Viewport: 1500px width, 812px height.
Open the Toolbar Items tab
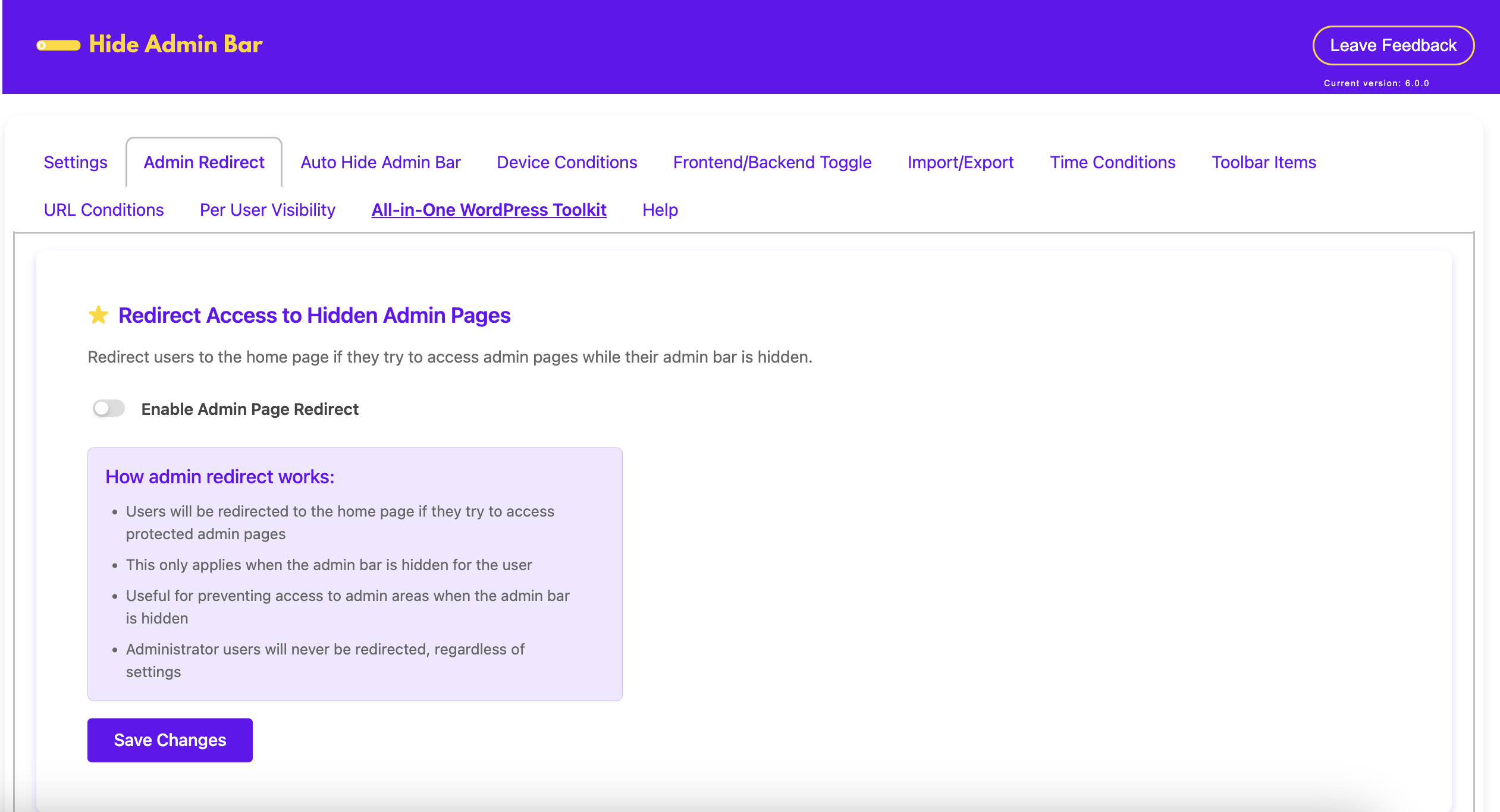[x=1264, y=162]
